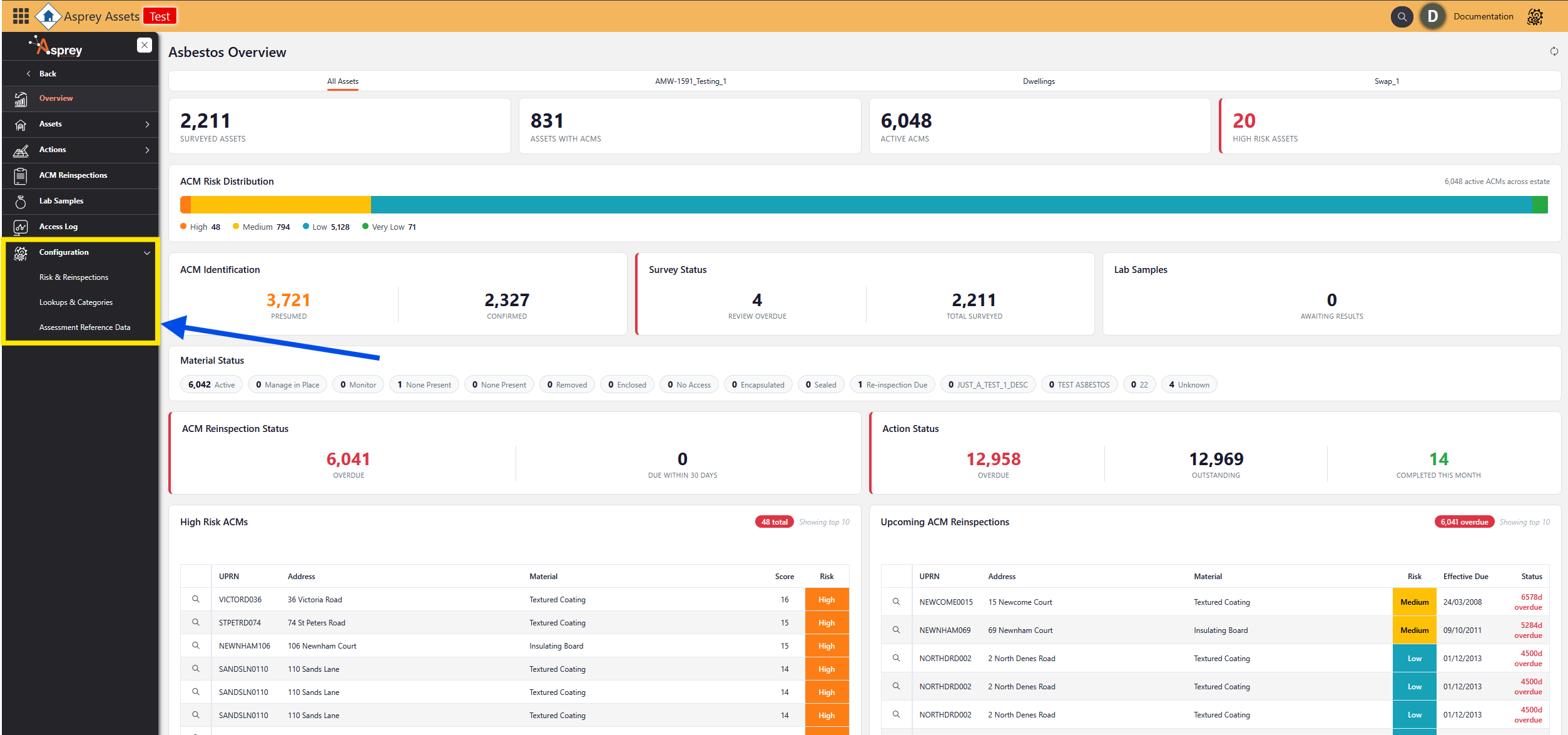Click the Lab Samples flask icon

(21, 202)
